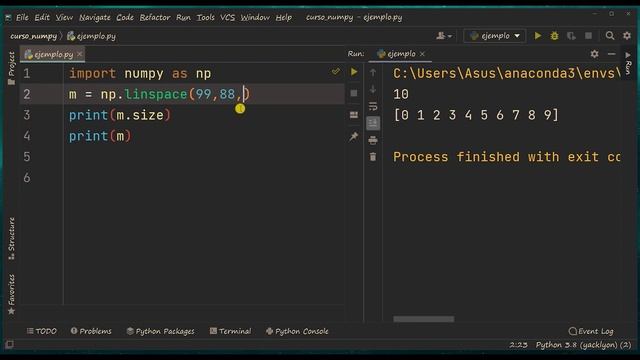
Task: Select the ejemplo.py editor tab
Action: point(53,54)
